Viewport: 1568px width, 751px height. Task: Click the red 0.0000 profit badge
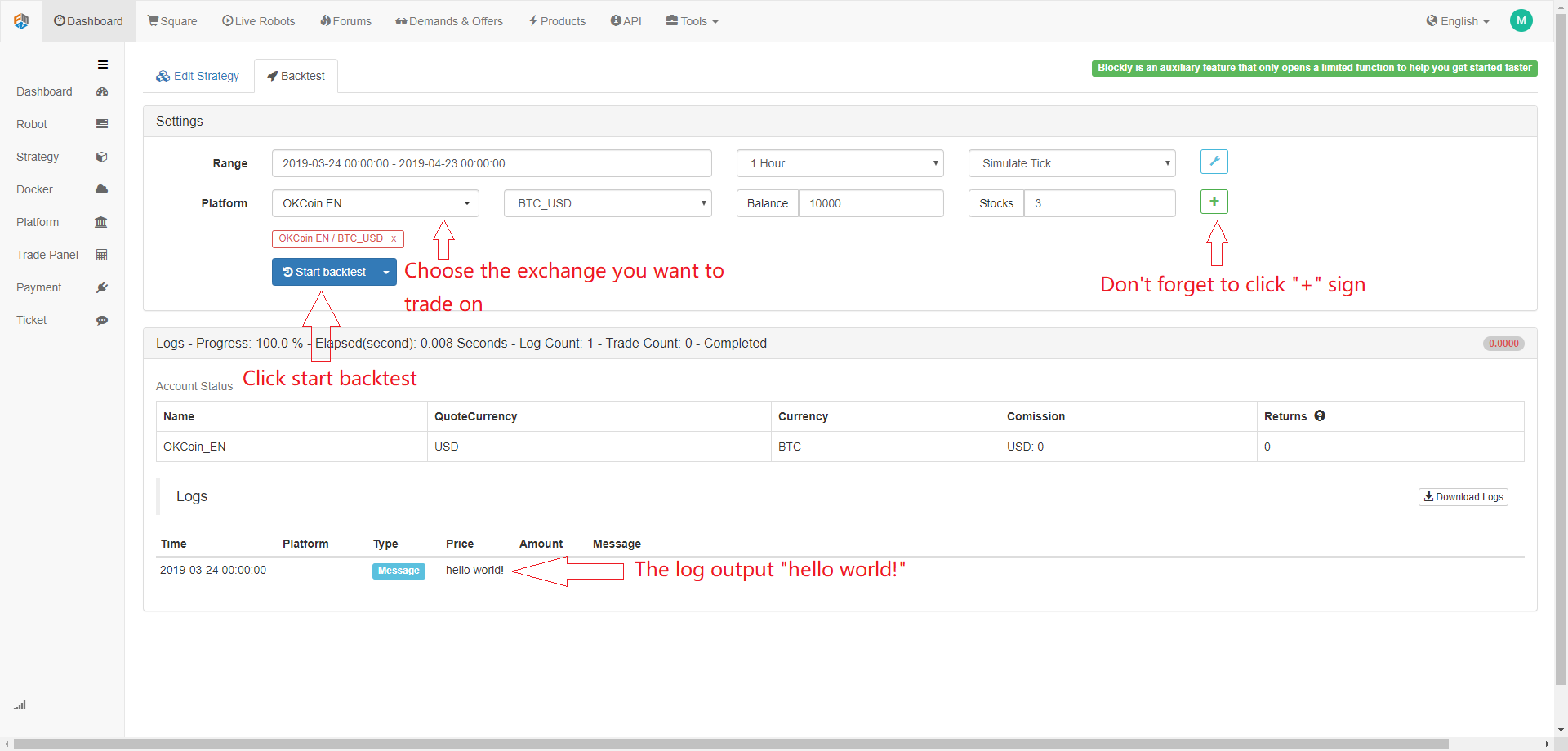coord(1503,344)
